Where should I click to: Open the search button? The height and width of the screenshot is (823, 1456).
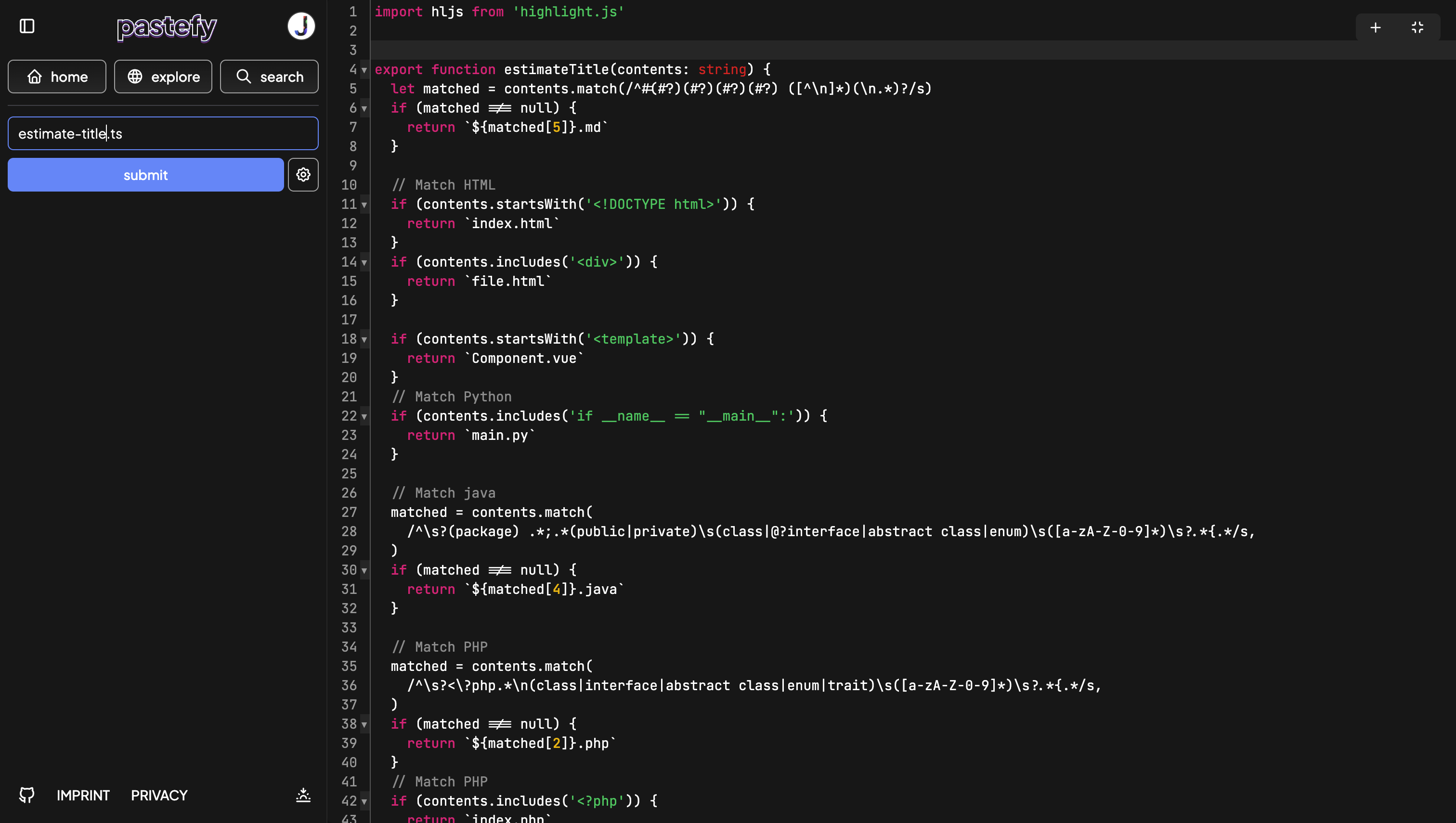(x=269, y=77)
